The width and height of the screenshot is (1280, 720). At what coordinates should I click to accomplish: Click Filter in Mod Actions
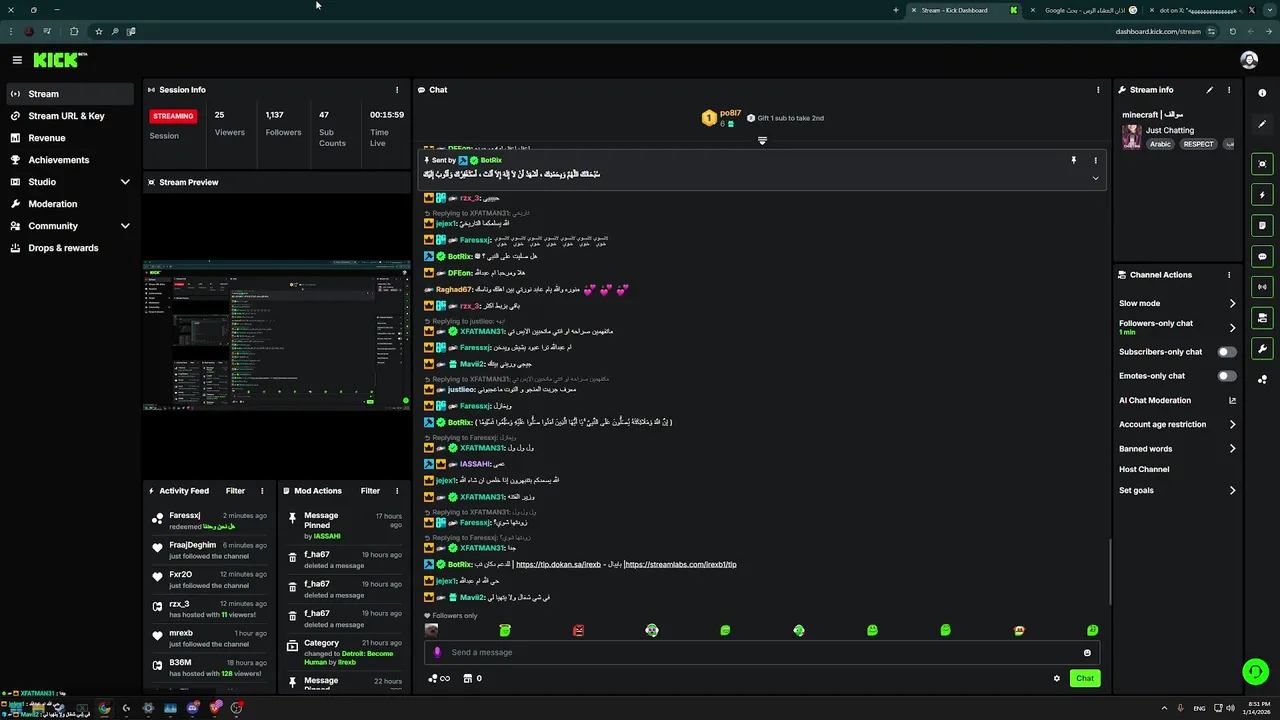[370, 491]
